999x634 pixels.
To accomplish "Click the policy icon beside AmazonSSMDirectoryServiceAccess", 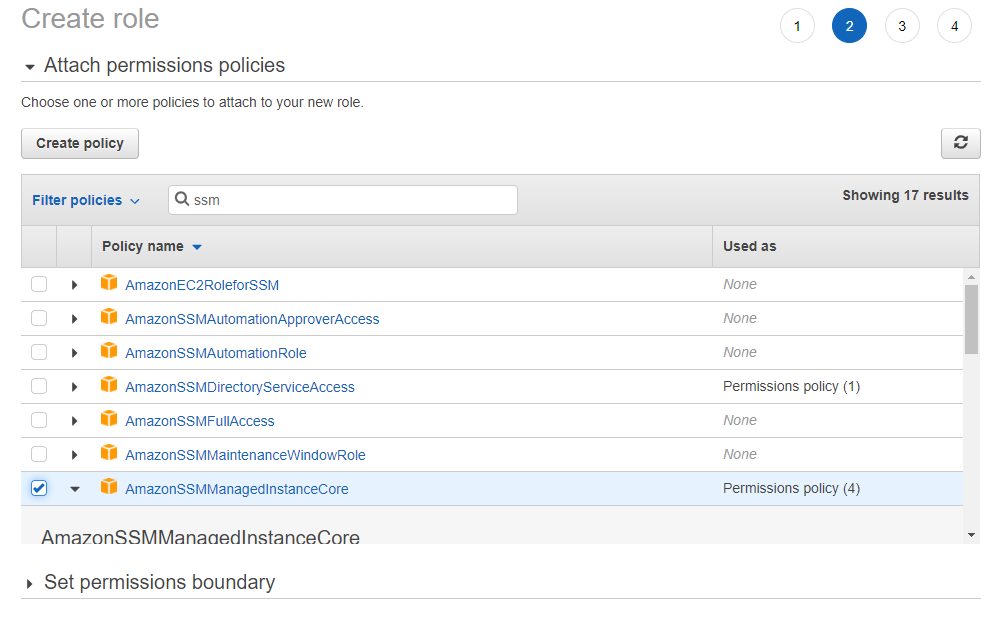I will coord(109,384).
